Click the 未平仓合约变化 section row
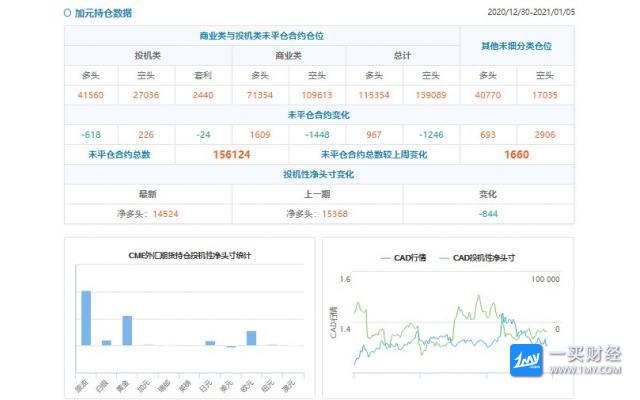This screenshot has height=400, width=640. click(319, 115)
